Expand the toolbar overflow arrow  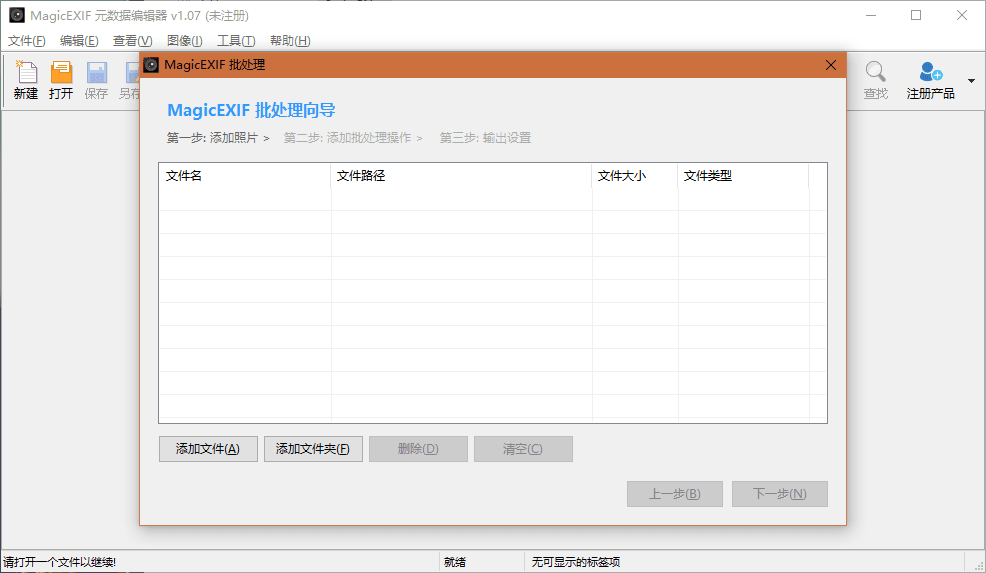972,81
